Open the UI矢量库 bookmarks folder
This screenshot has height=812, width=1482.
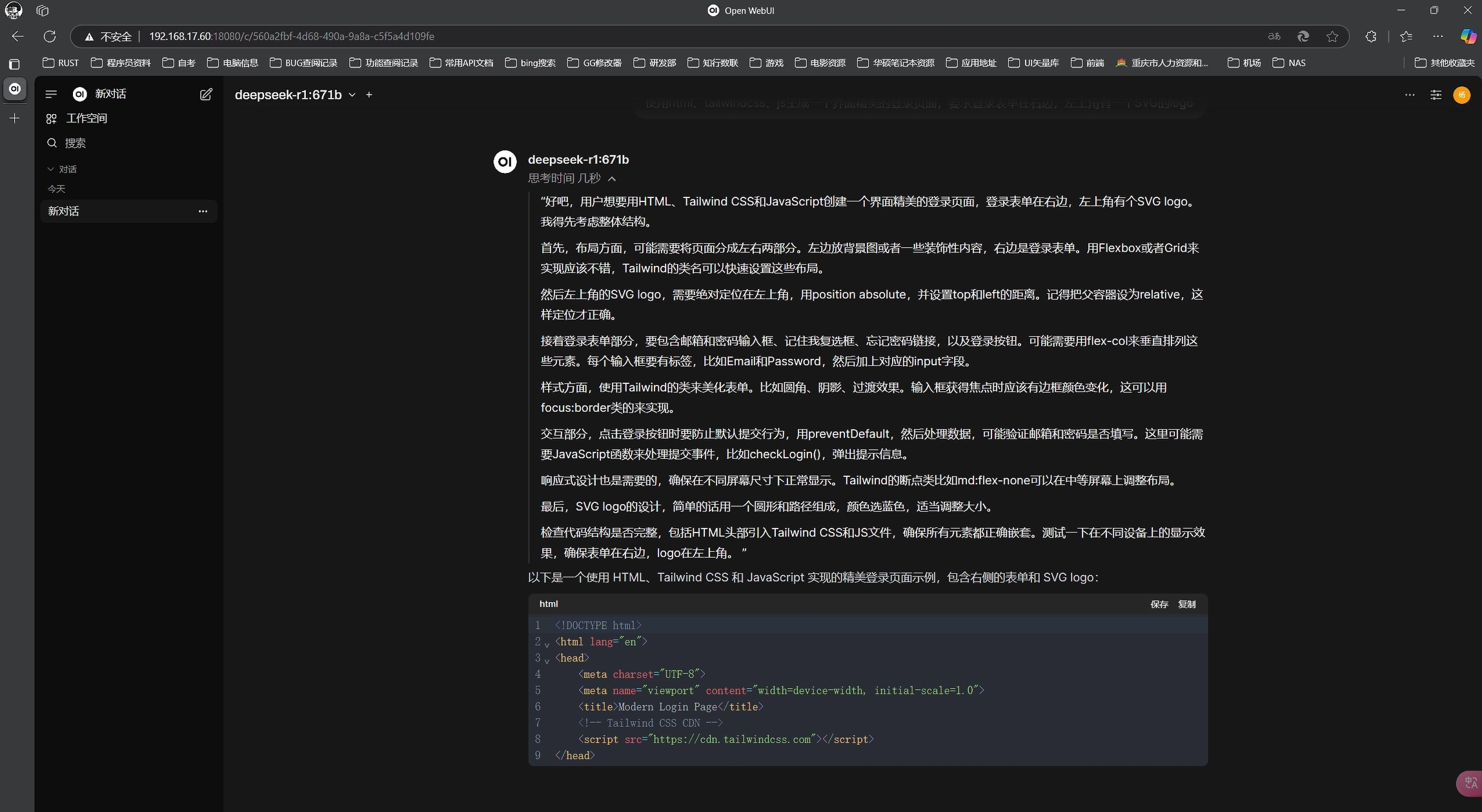(x=1033, y=63)
